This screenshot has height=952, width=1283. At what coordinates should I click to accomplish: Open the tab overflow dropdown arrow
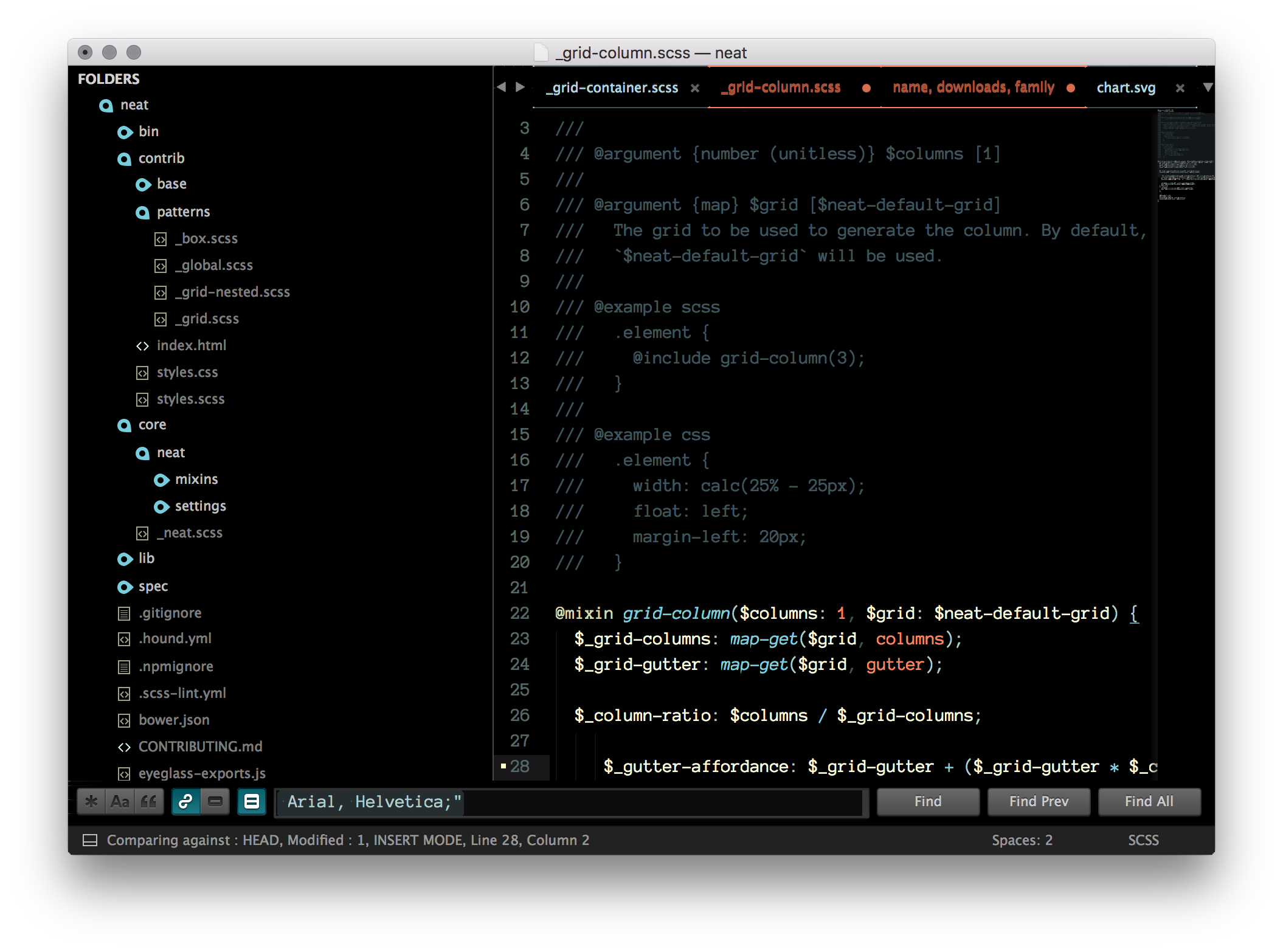1208,88
